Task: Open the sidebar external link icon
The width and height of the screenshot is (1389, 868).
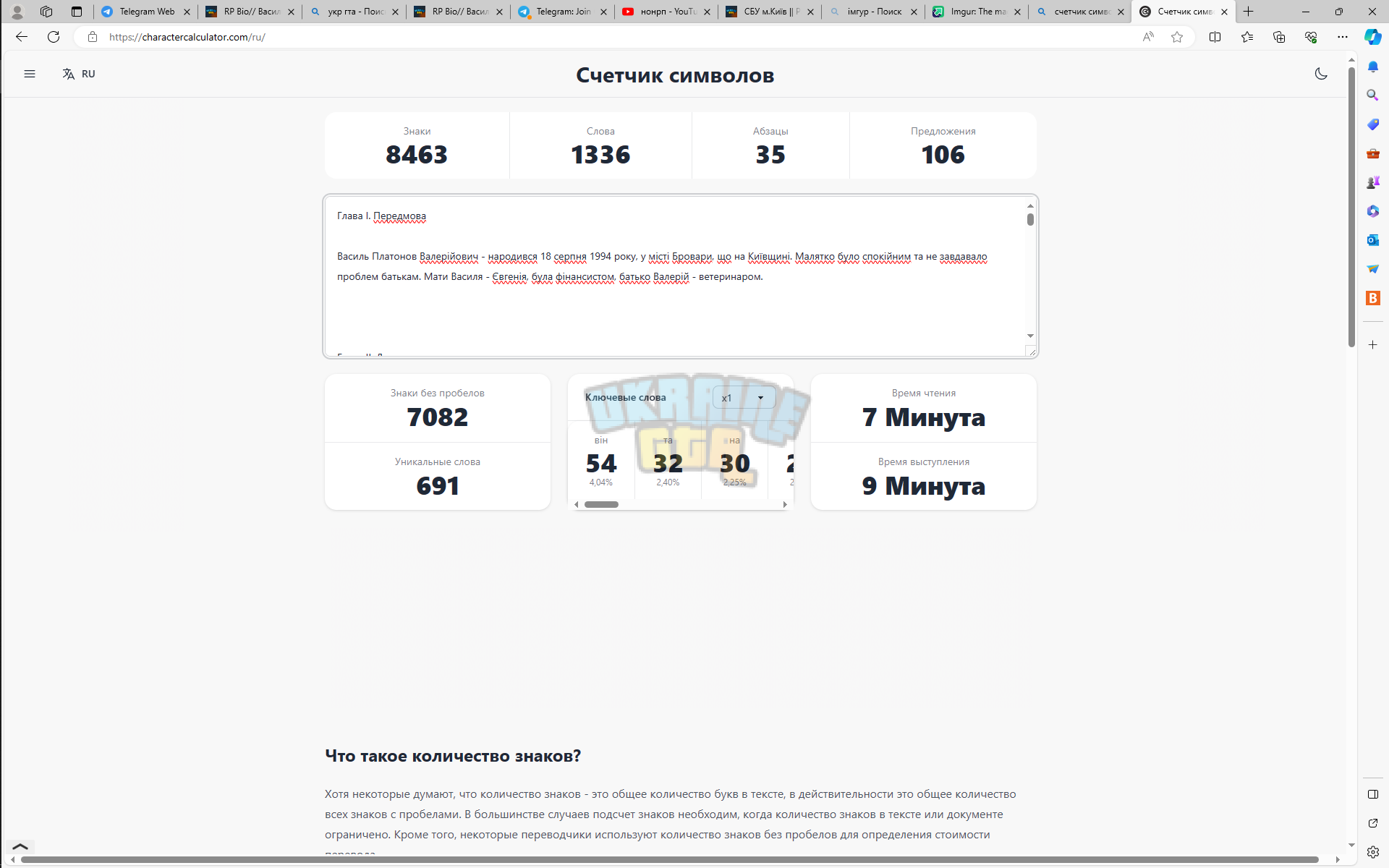Action: coord(1372,823)
